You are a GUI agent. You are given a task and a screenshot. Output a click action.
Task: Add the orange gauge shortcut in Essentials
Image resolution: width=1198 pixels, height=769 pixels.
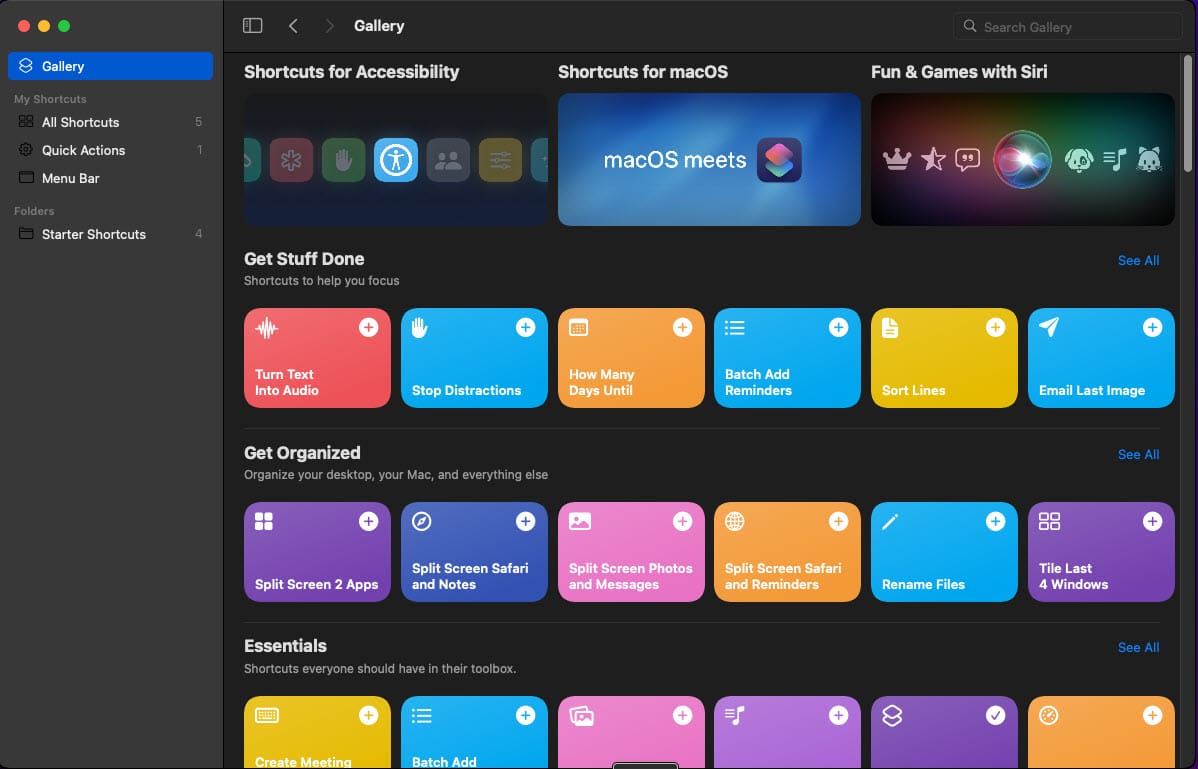tap(1152, 716)
